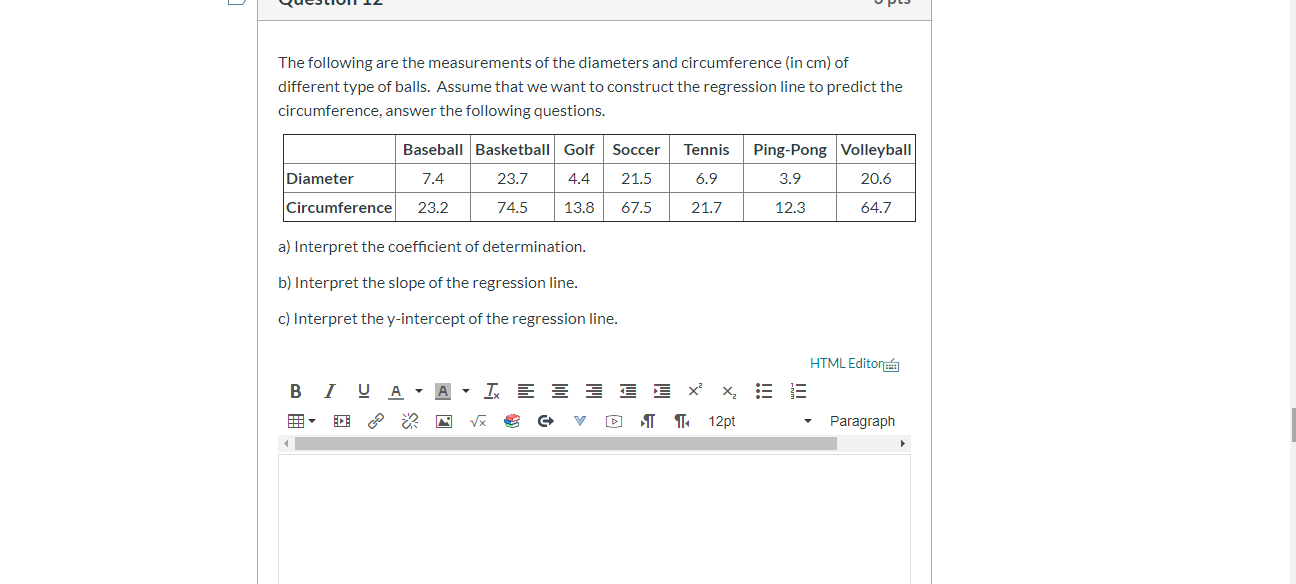Screen dimensions: 1296x584
Task: Open the math equation editor
Action: coord(477,421)
